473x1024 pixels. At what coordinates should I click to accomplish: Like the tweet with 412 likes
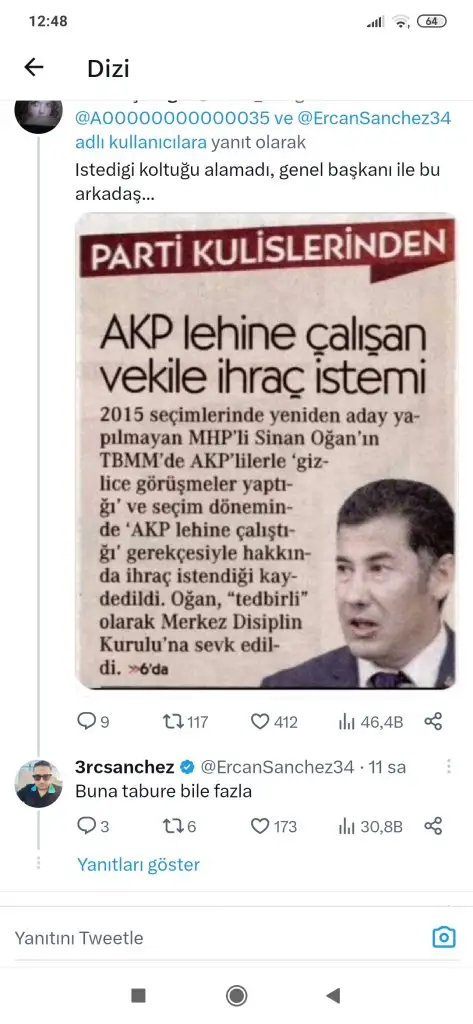pos(274,722)
